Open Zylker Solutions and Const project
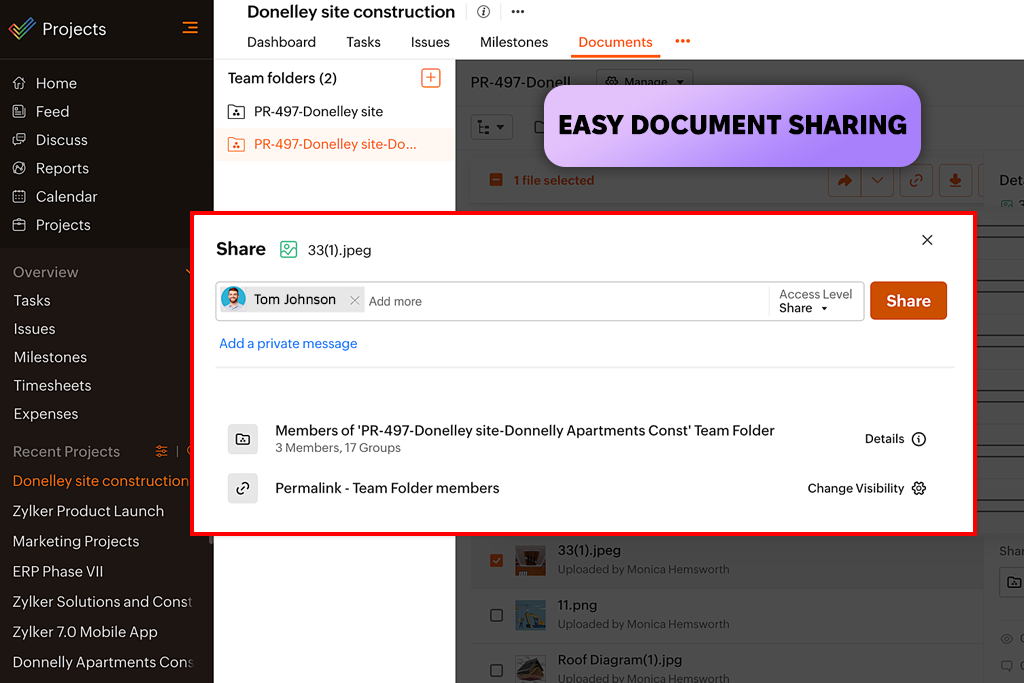 (x=103, y=601)
